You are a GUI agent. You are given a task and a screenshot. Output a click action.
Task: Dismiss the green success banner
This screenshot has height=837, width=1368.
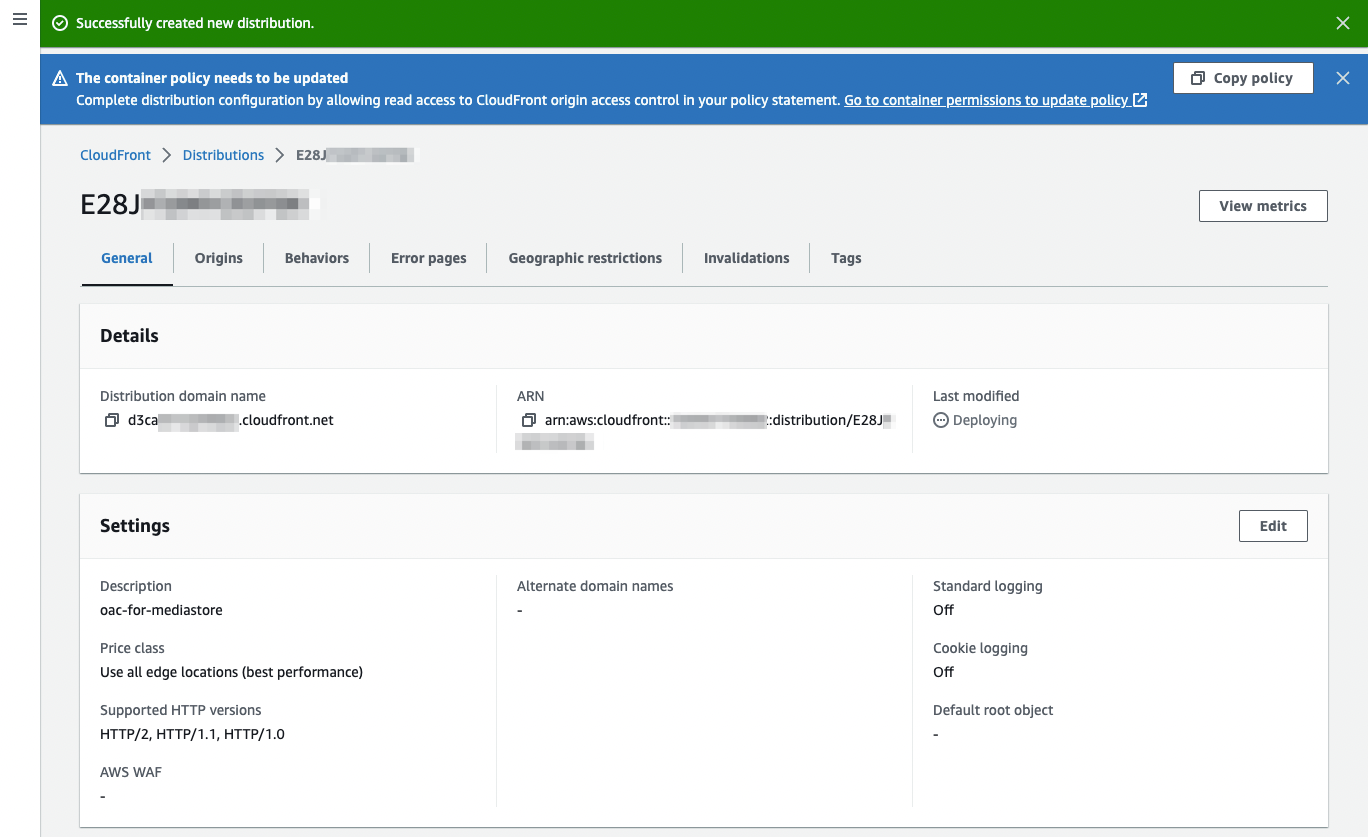pyautogui.click(x=1343, y=23)
